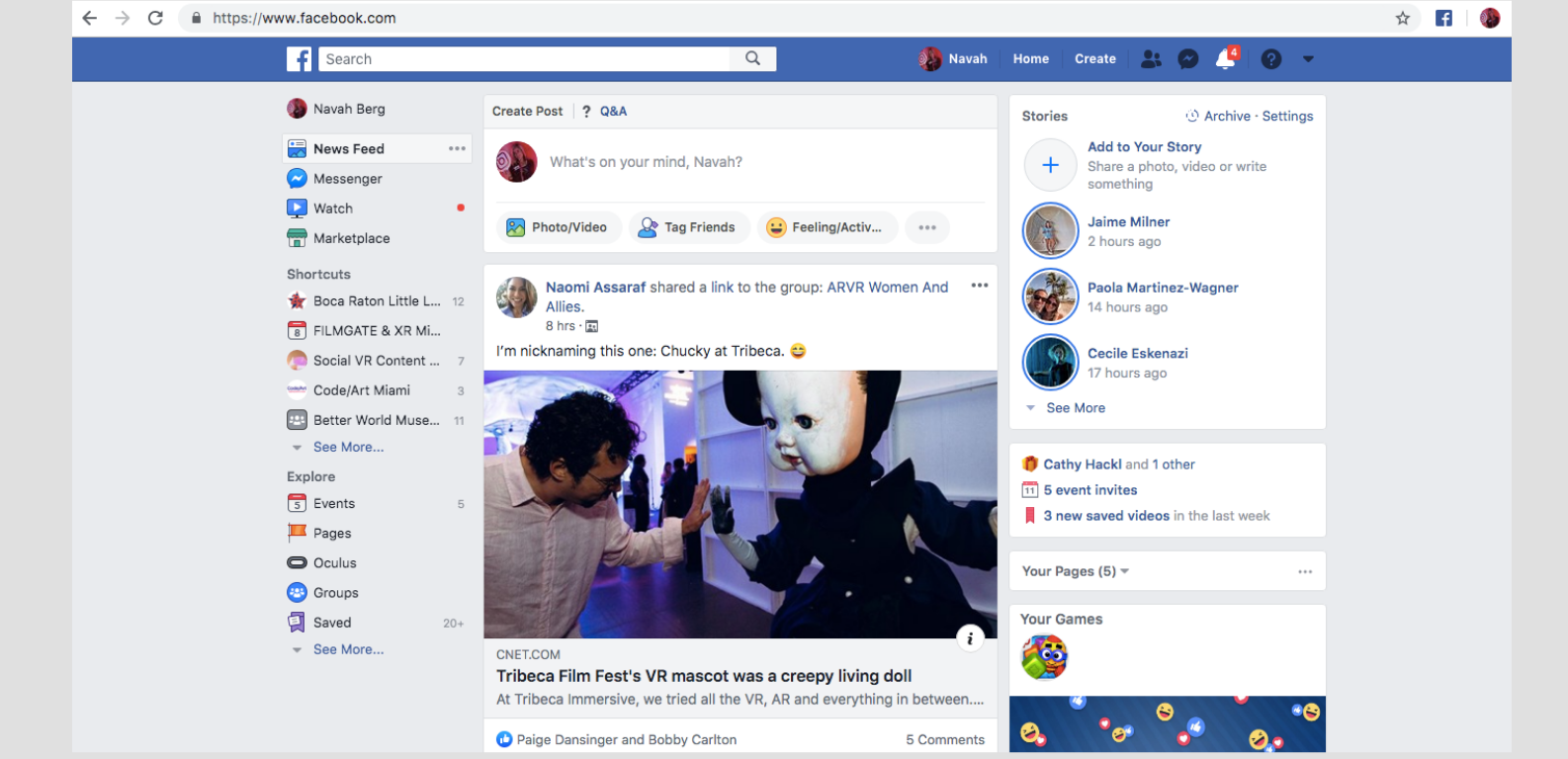Click Facebook extension icon in browser toolbar
The height and width of the screenshot is (759, 1568).
[x=1444, y=18]
